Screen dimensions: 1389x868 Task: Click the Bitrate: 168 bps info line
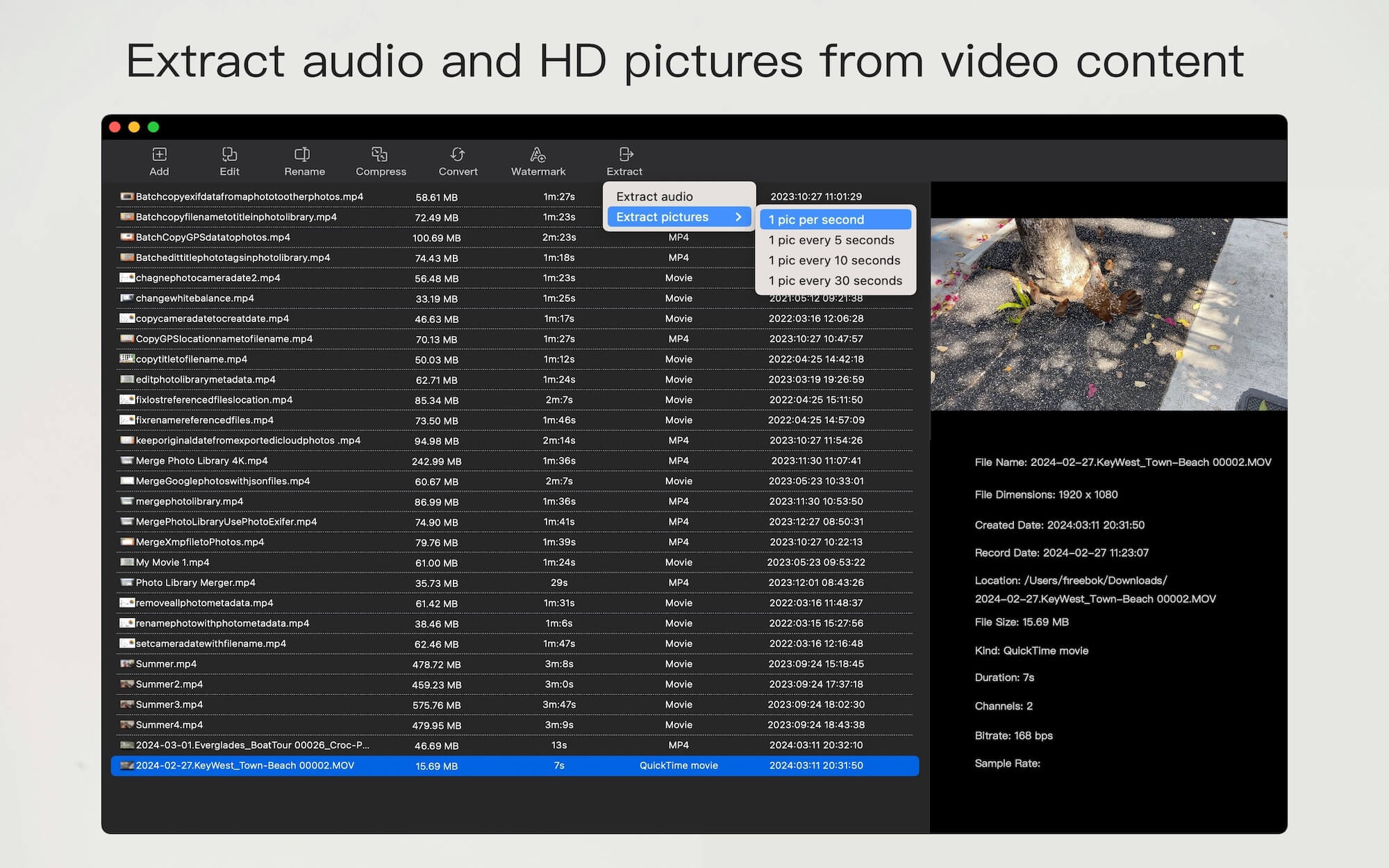[1013, 735]
